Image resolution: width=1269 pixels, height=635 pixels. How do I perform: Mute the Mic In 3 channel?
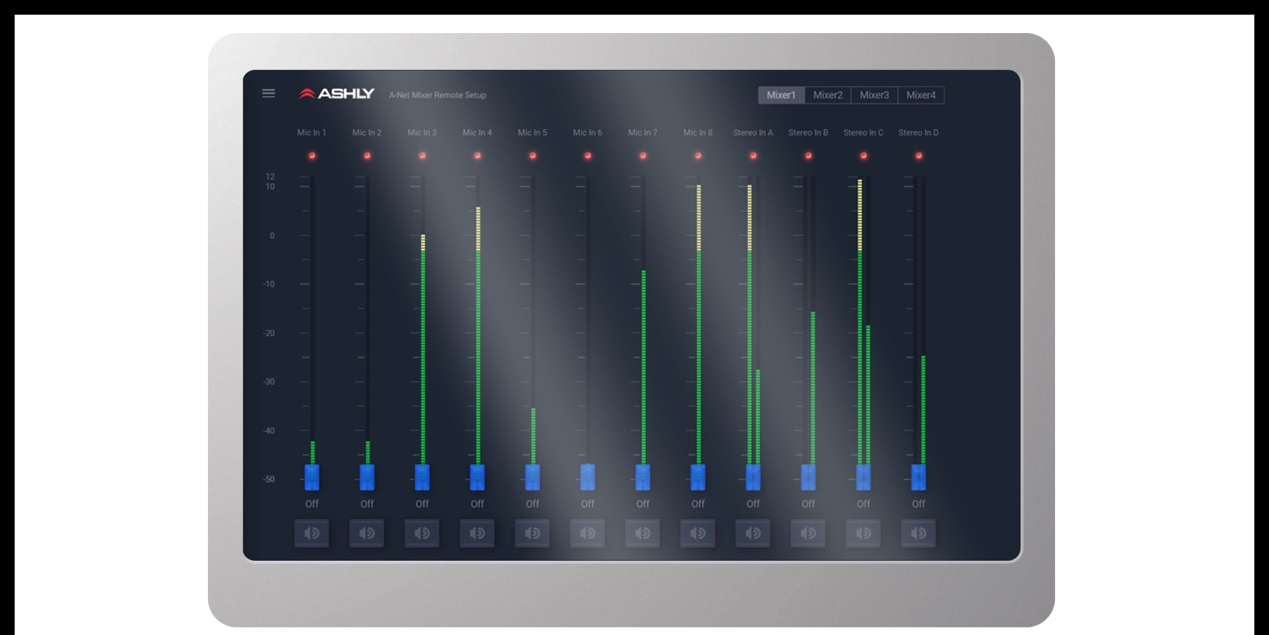click(x=422, y=533)
